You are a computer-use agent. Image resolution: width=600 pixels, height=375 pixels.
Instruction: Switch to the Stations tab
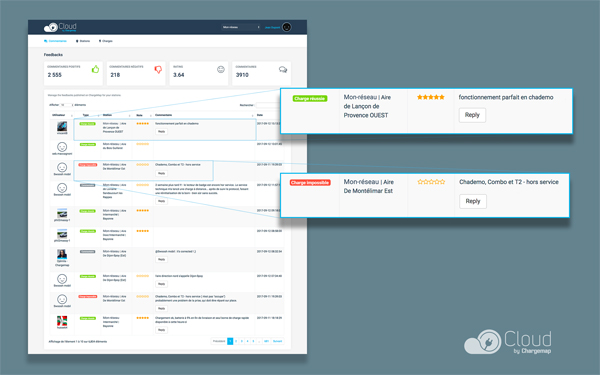(83, 41)
